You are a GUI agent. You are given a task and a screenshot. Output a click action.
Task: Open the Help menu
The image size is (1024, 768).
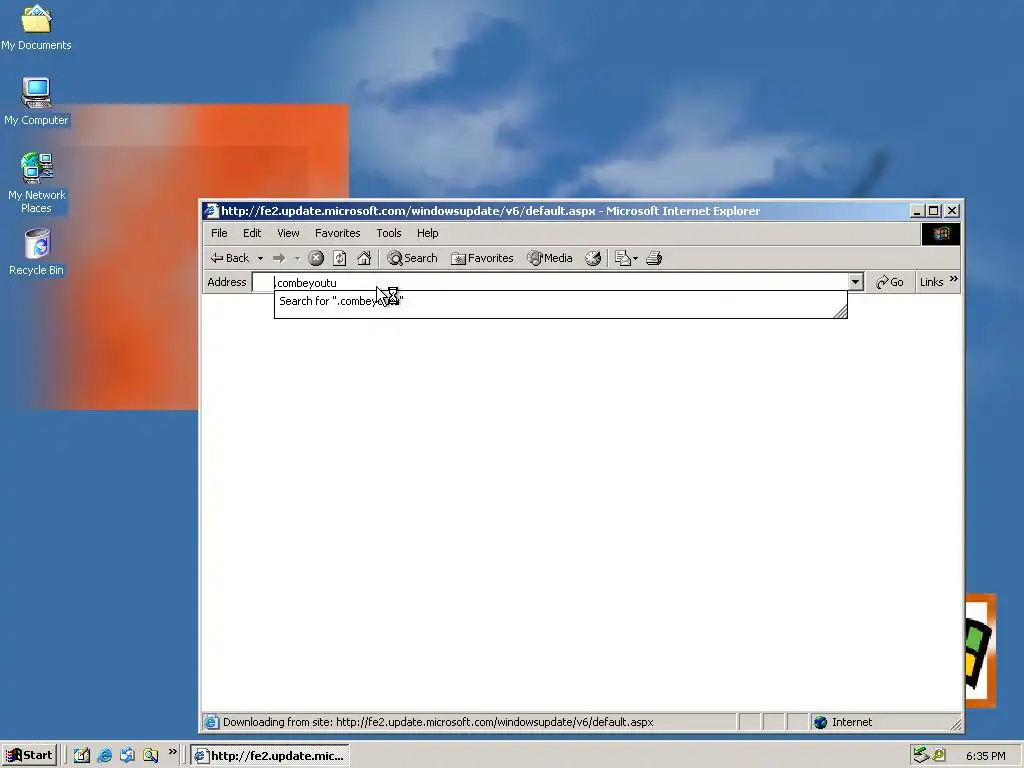click(428, 233)
